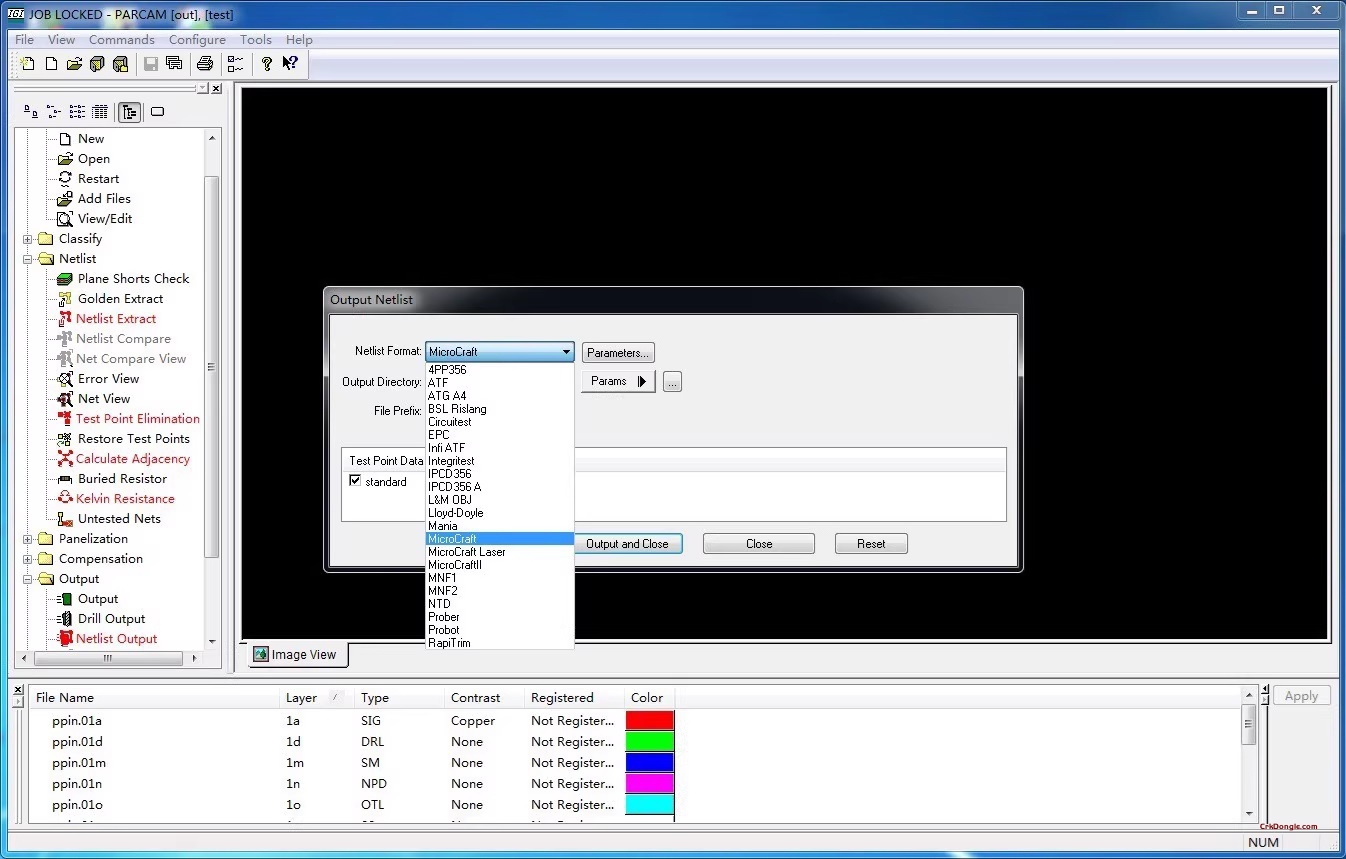Toggle the tree view button in the sidebar panel
This screenshot has height=859, width=1346.
pos(130,111)
